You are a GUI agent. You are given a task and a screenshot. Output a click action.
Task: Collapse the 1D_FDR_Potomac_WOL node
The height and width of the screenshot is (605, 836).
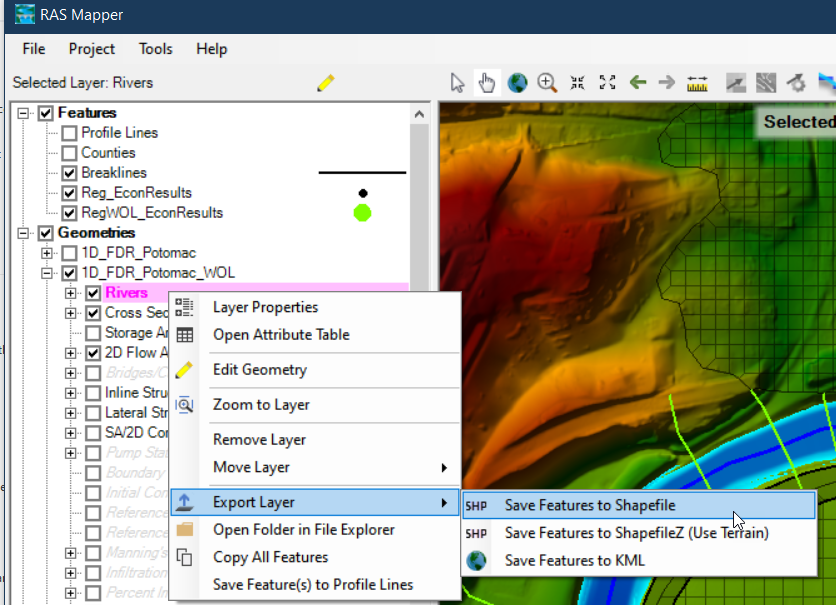pos(46,273)
